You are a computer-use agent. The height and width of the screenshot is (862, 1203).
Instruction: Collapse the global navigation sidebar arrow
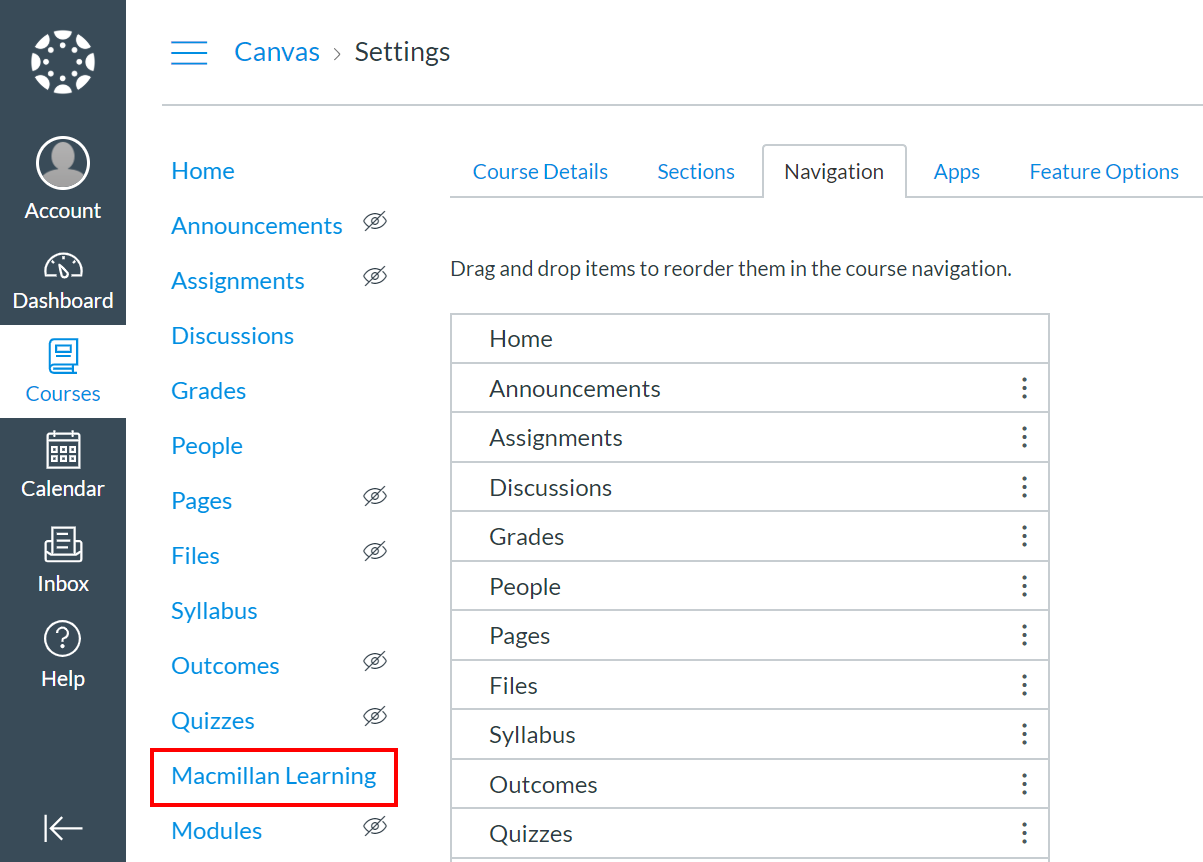(x=62, y=828)
